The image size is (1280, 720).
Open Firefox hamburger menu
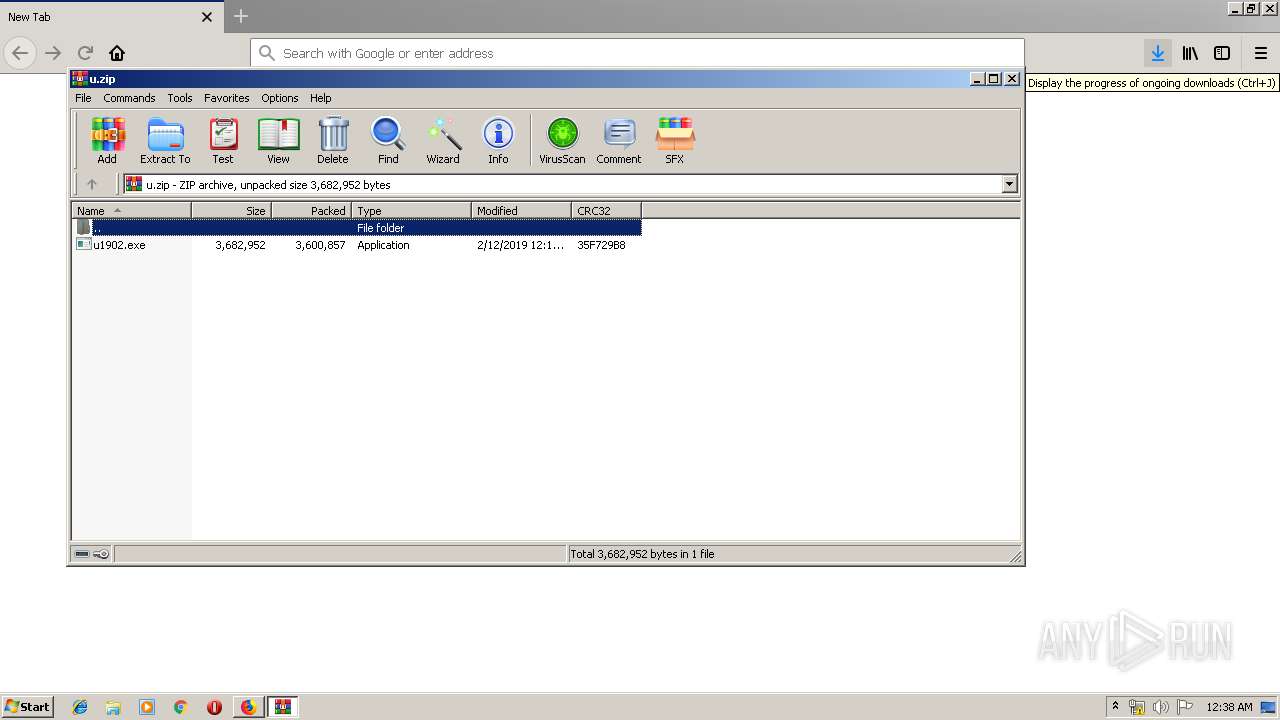coord(1261,53)
